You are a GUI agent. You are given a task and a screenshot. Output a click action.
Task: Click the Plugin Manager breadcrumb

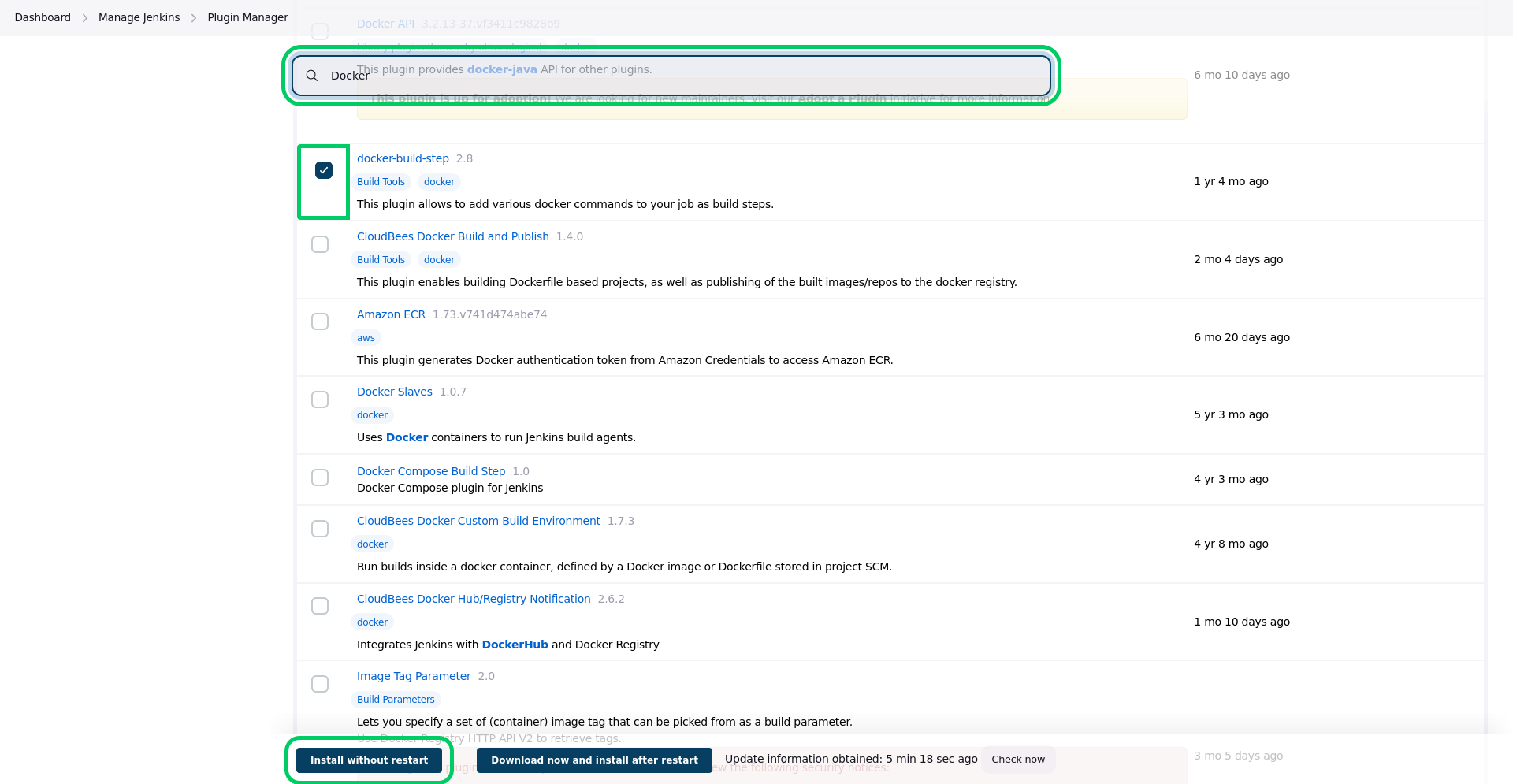(x=247, y=17)
